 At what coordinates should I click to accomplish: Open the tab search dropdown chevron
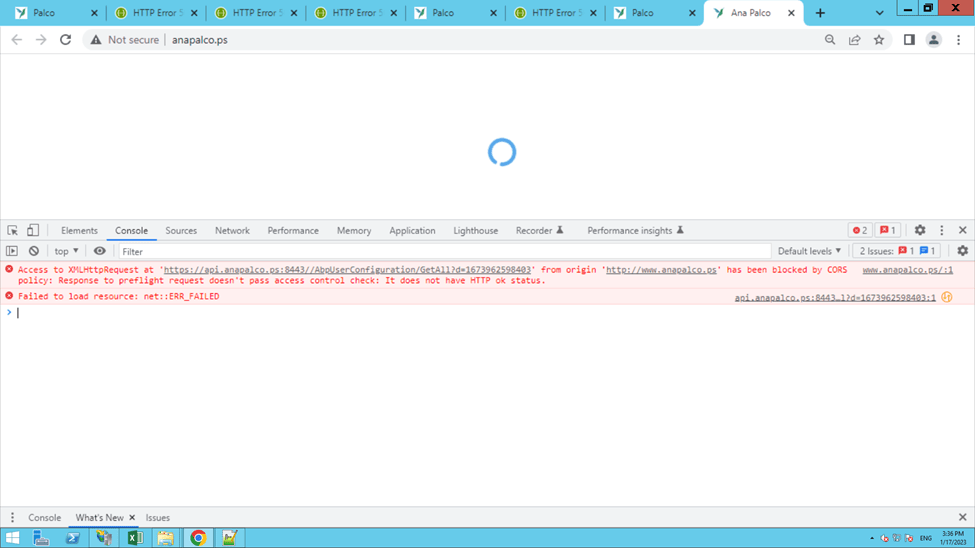click(879, 13)
